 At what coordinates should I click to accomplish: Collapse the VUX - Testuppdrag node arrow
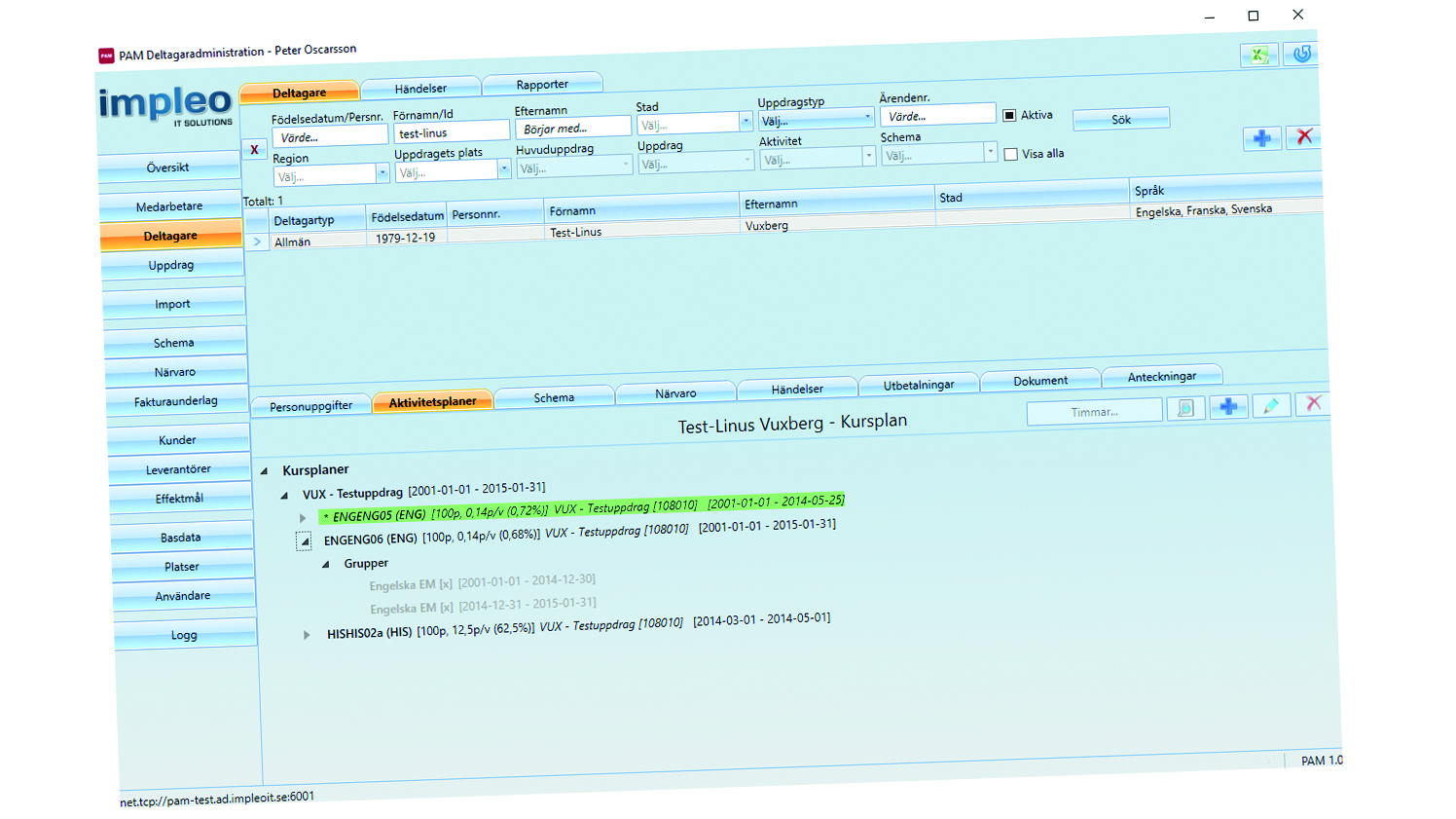click(x=284, y=496)
